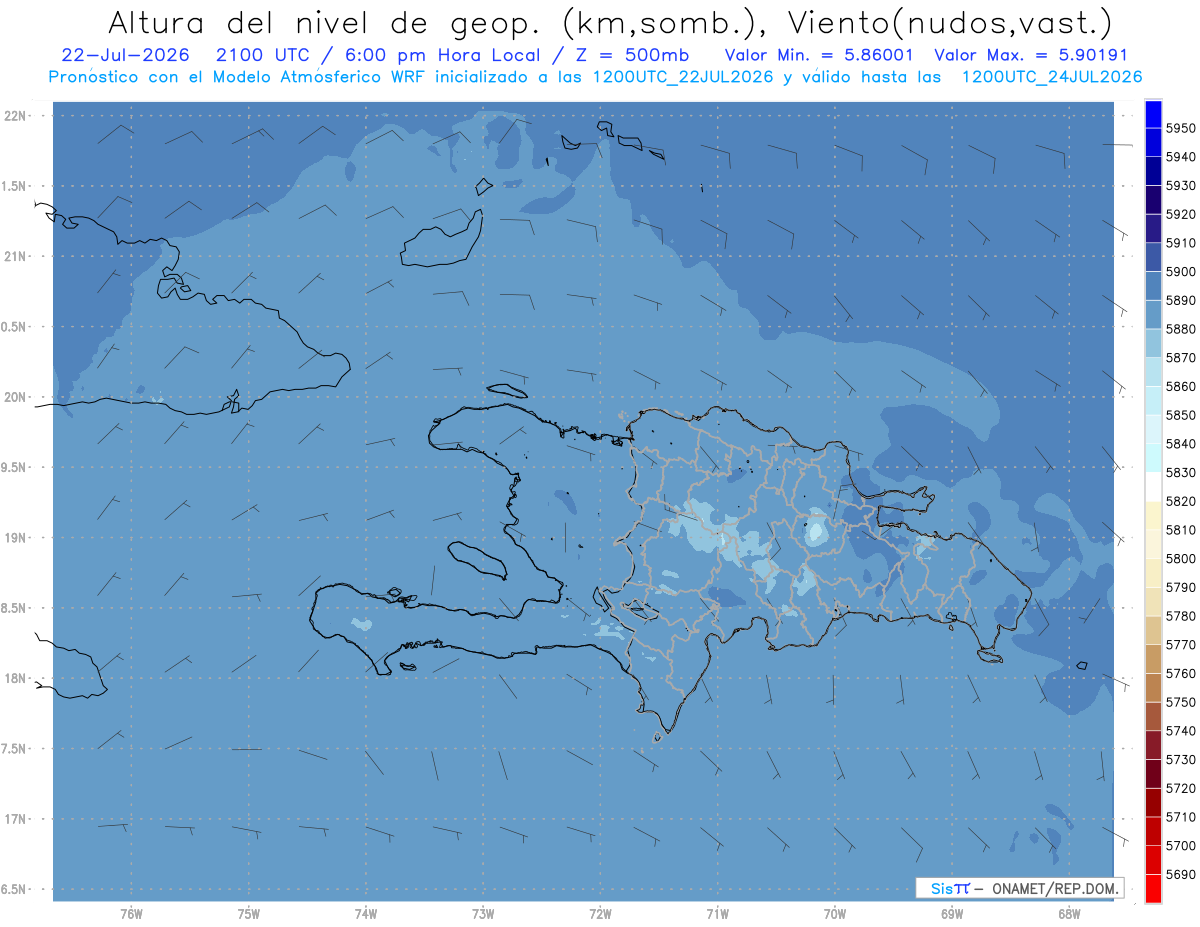Click the 72W longitude axis label
The width and height of the screenshot is (1200, 927).
click(x=600, y=913)
